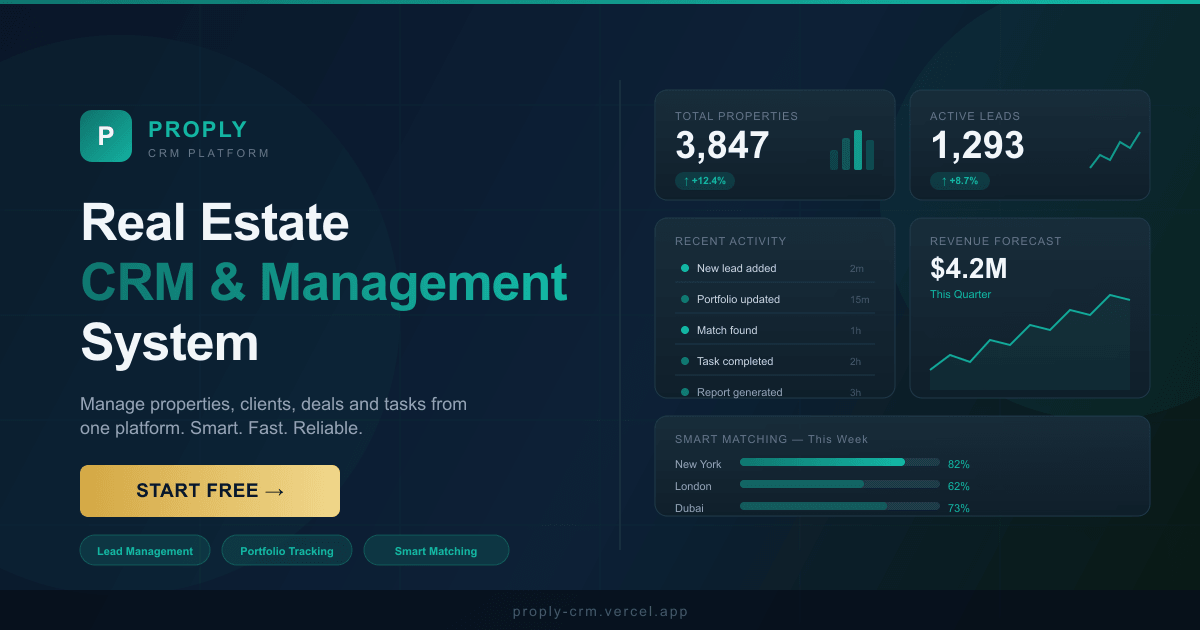This screenshot has height=630, width=1200.
Task: Open the proply-crm.vercel.app link
Action: click(600, 611)
